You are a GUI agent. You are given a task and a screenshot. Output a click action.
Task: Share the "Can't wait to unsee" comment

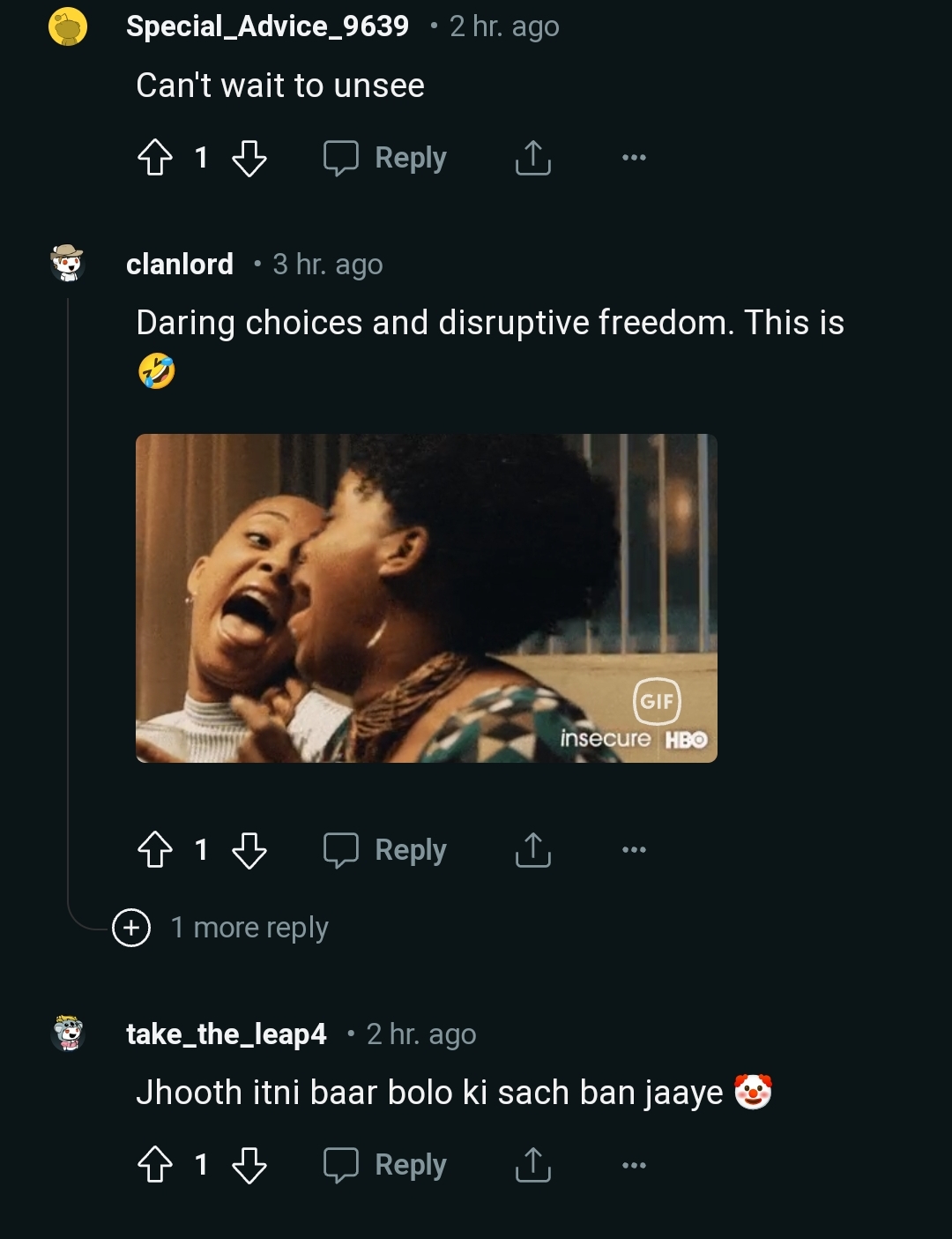click(532, 158)
